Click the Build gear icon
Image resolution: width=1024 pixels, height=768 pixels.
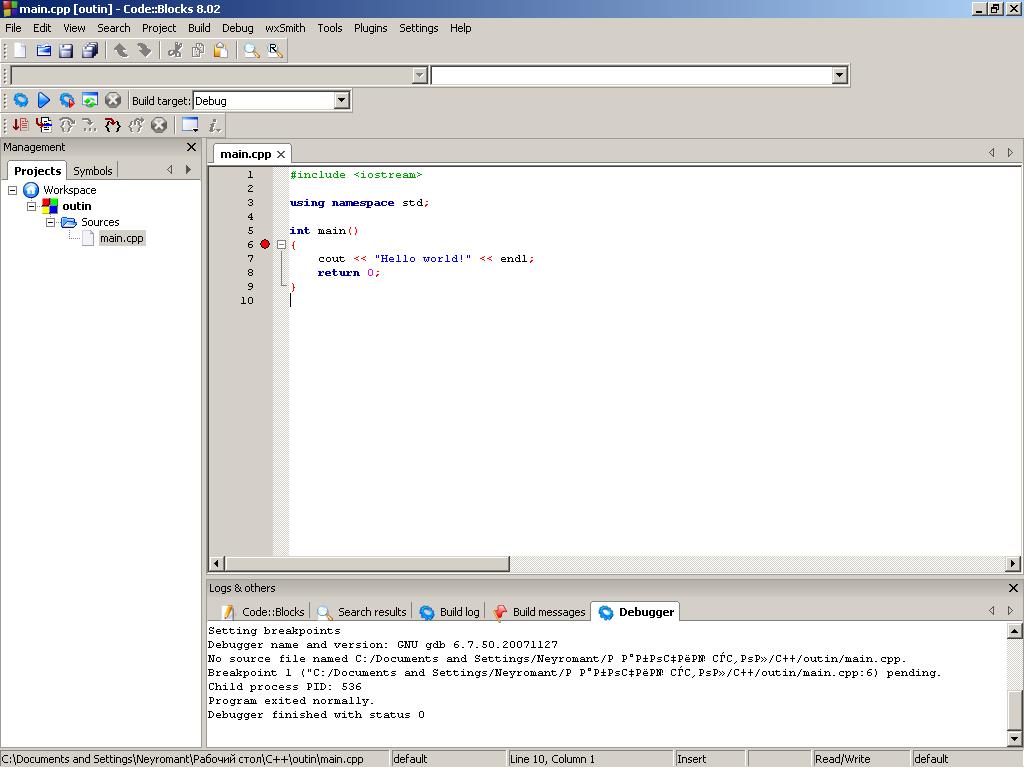(x=20, y=100)
